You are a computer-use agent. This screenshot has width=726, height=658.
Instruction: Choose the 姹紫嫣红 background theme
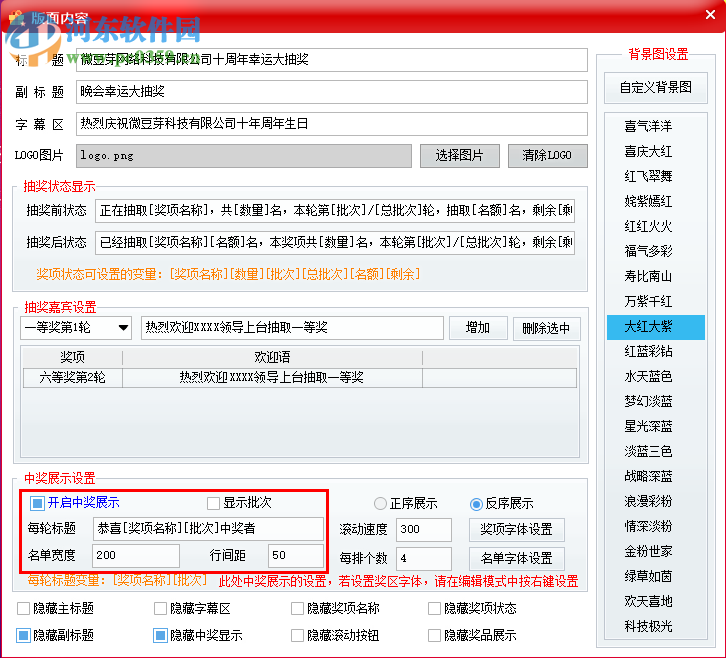pyautogui.click(x=656, y=201)
